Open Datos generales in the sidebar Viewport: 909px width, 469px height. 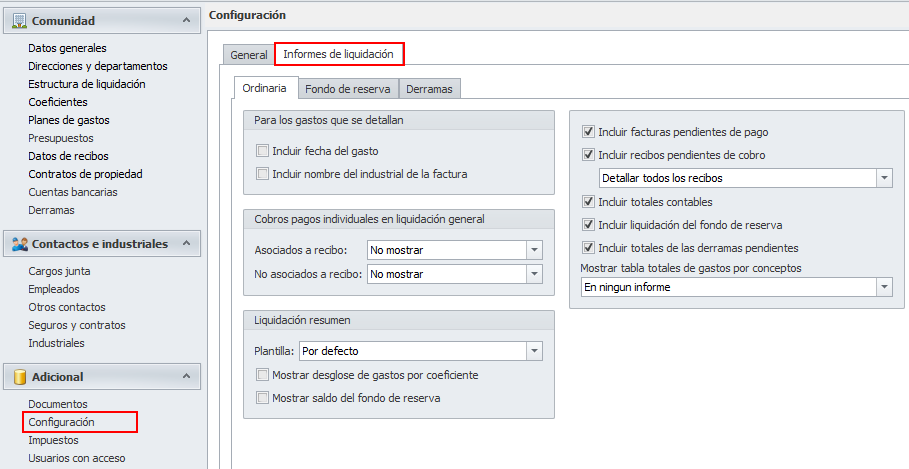coord(67,48)
